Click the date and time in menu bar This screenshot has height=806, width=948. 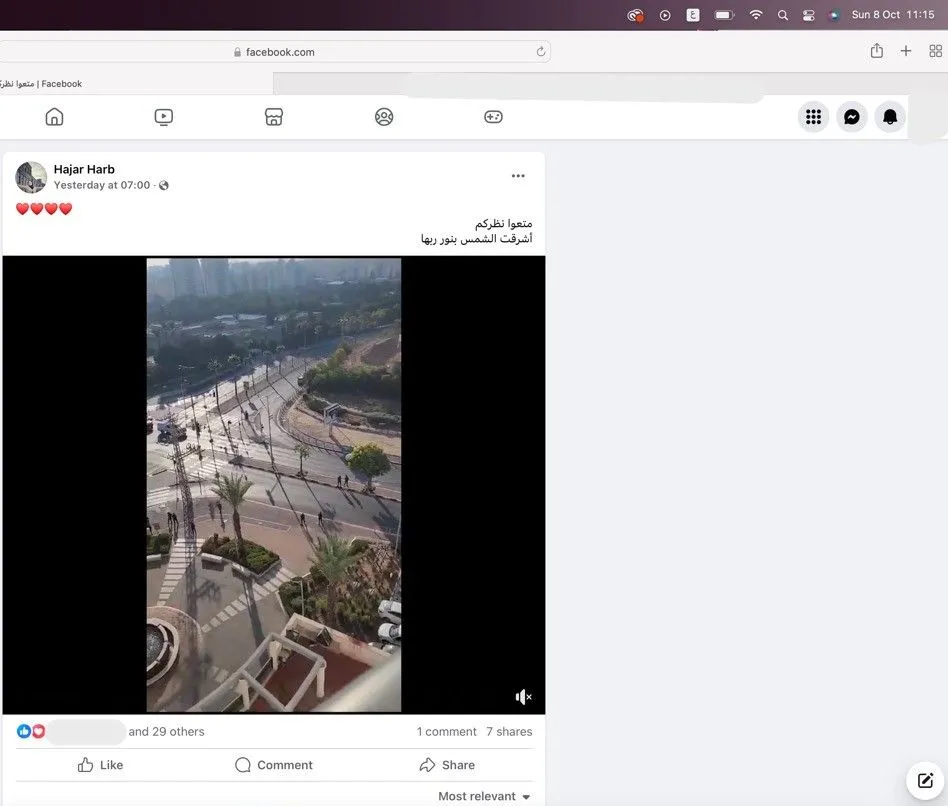point(892,15)
